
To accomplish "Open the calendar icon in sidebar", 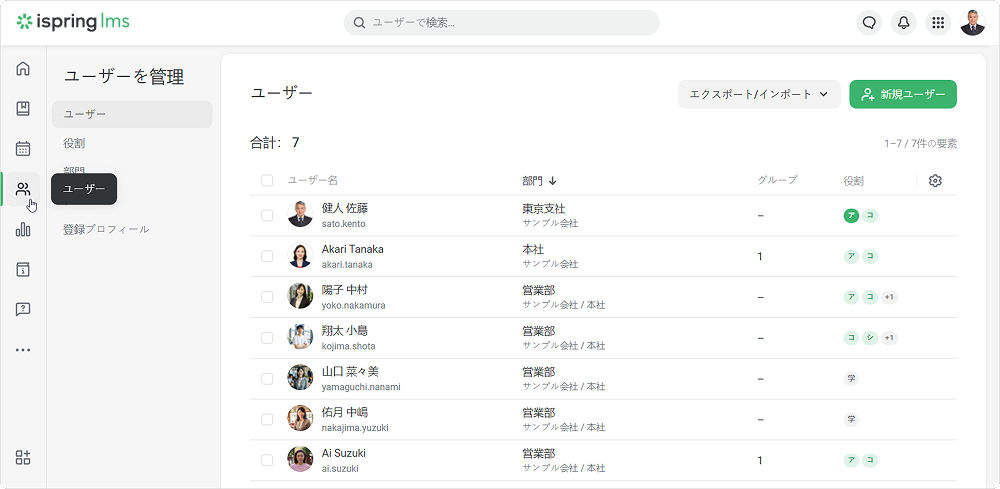I will [x=23, y=149].
